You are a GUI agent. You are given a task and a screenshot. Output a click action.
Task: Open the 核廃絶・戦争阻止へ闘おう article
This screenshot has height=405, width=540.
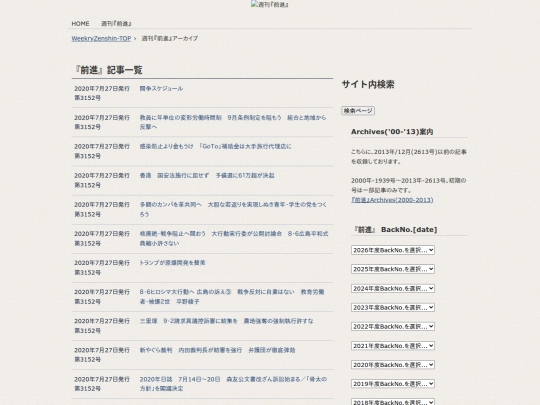pyautogui.click(x=234, y=238)
